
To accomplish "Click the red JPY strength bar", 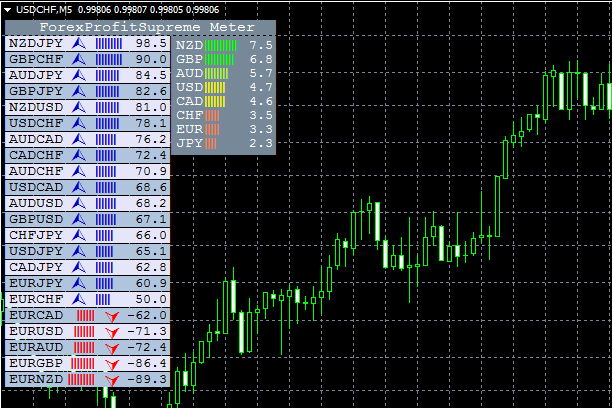I will tap(211, 144).
